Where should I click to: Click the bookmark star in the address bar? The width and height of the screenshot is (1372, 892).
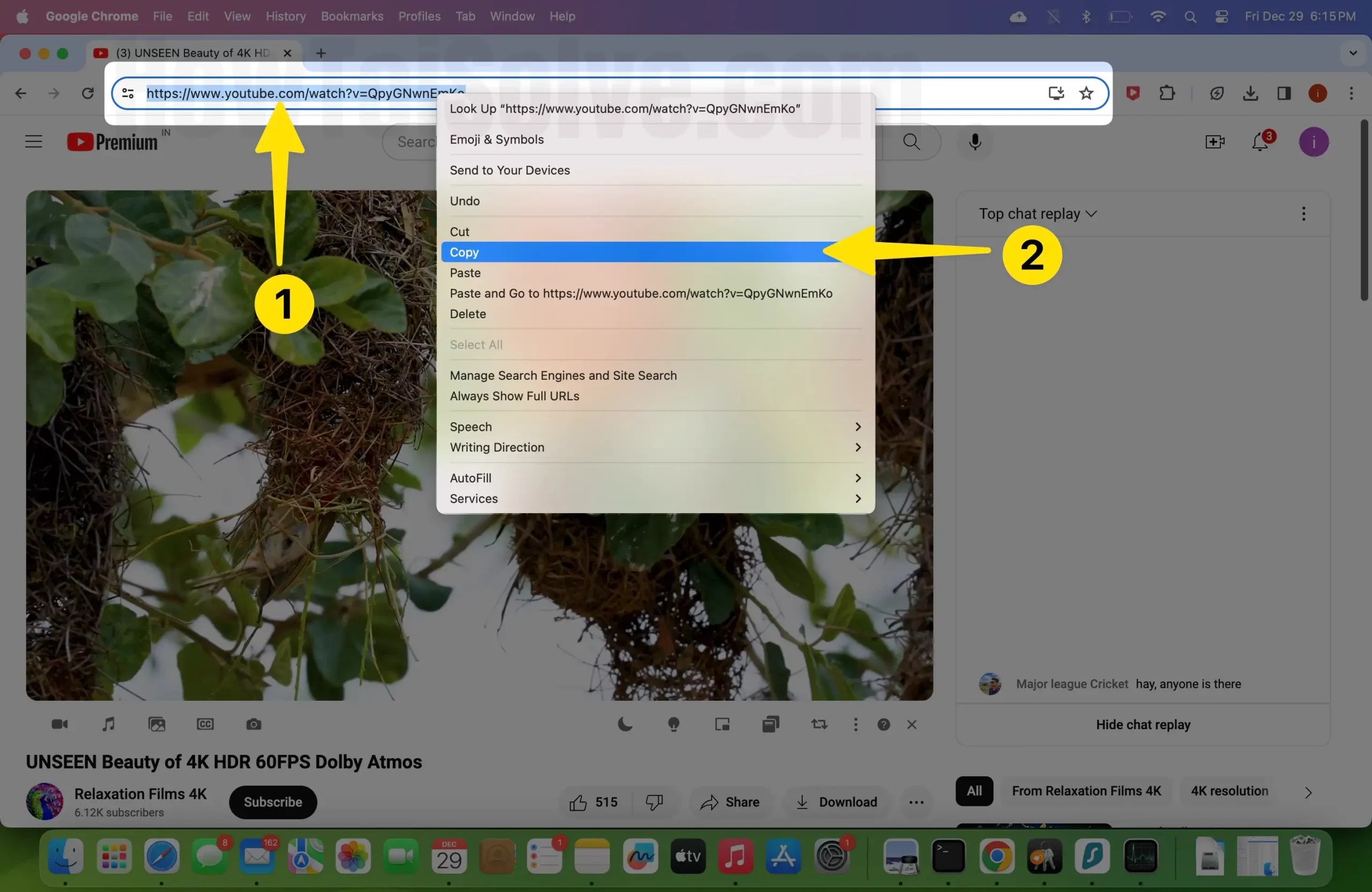[x=1086, y=93]
